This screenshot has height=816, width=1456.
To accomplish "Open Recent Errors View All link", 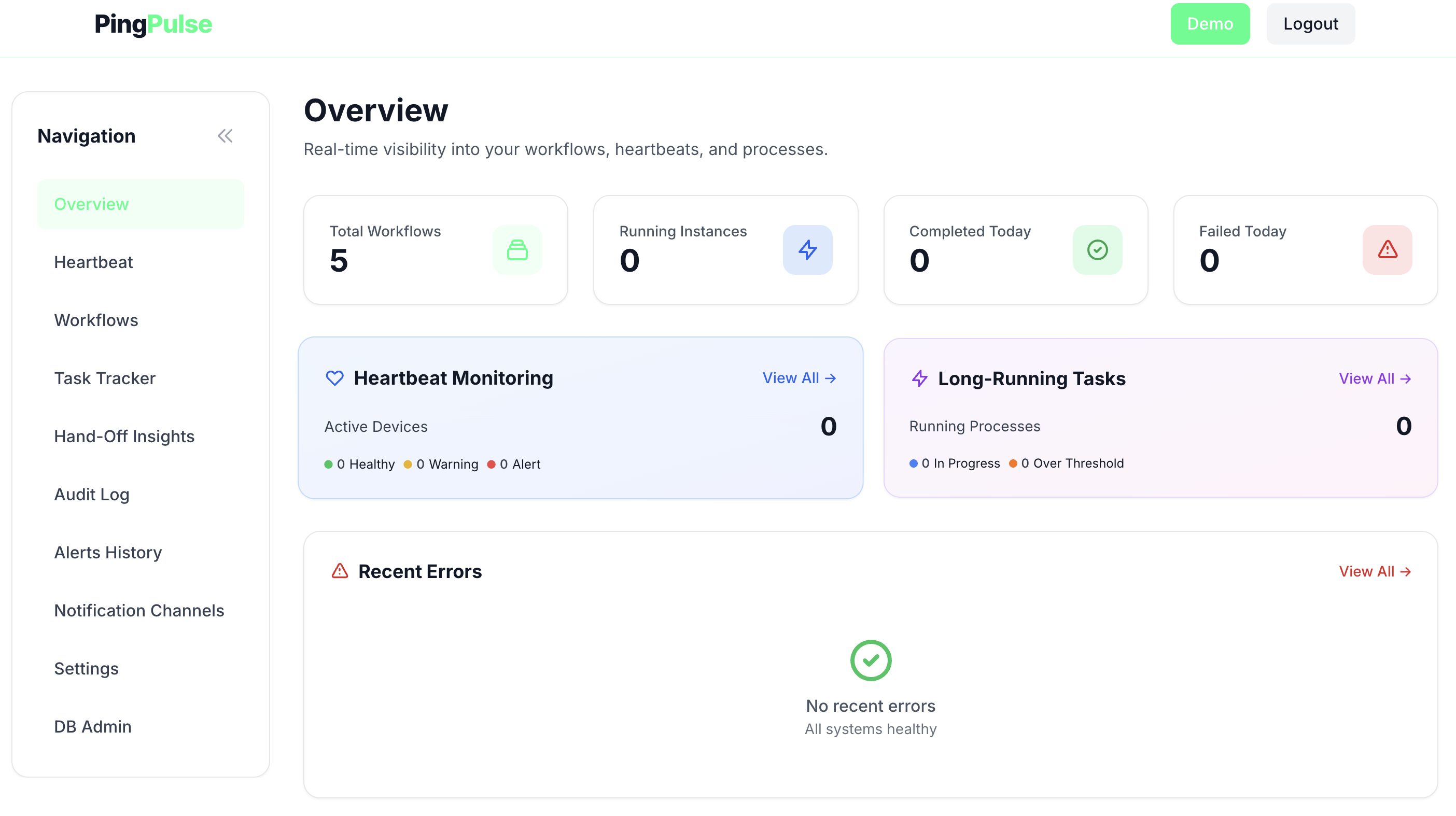I will point(1375,571).
